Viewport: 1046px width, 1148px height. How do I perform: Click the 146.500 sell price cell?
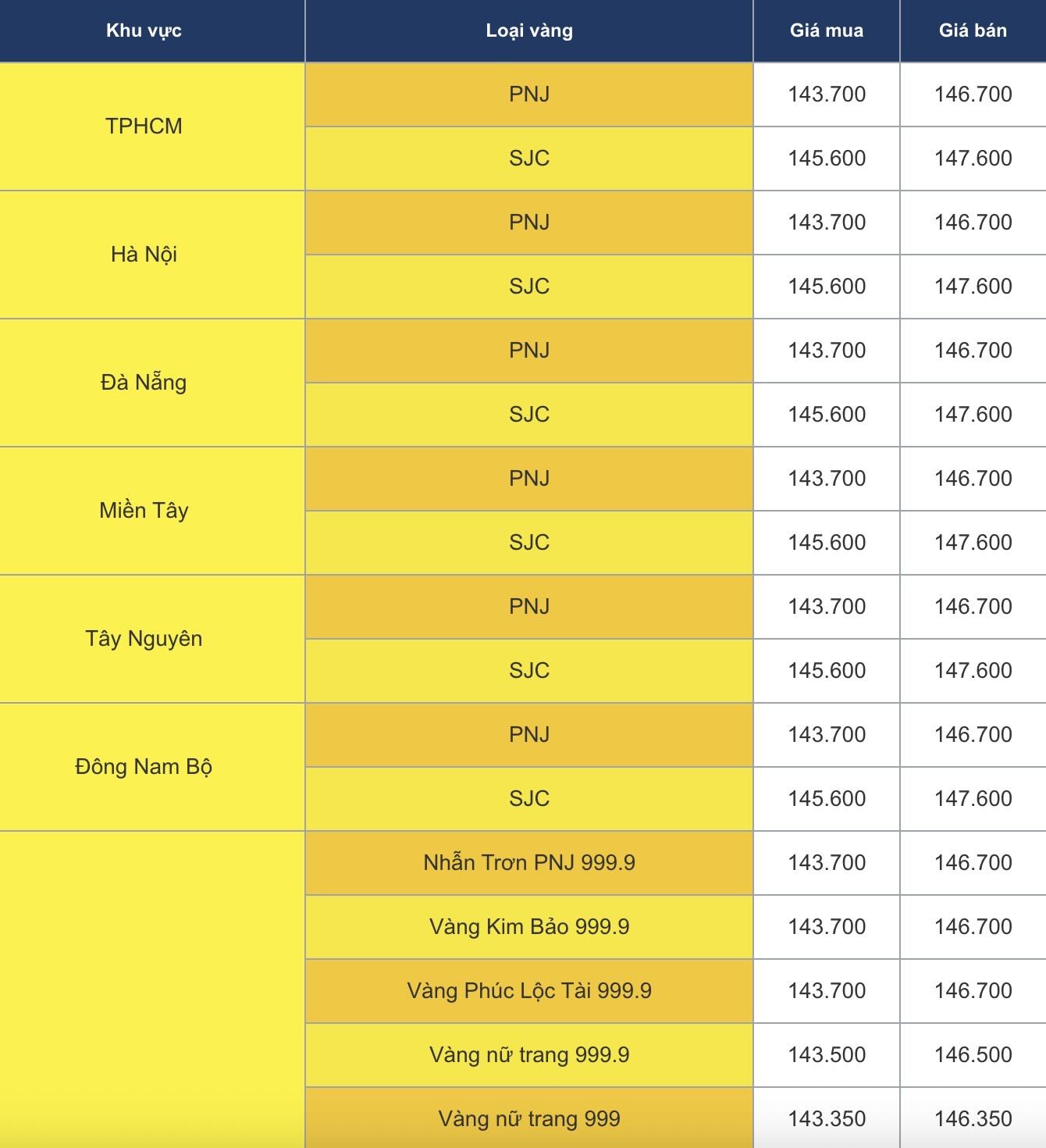(973, 1054)
